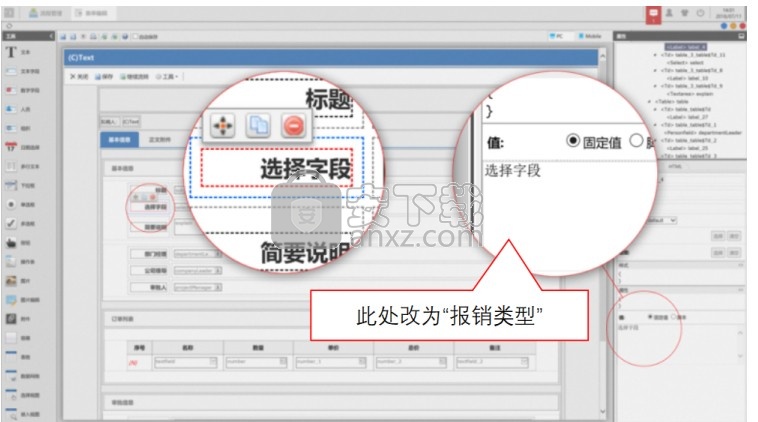Viewport: 758px width, 422px height.
Task: Select the <Select> select tree item
Action: click(685, 63)
